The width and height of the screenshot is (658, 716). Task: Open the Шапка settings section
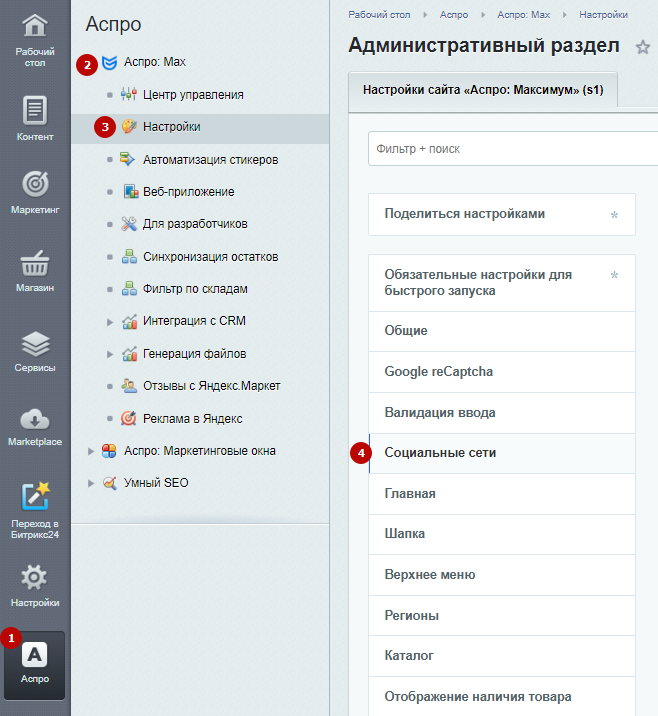click(x=502, y=534)
